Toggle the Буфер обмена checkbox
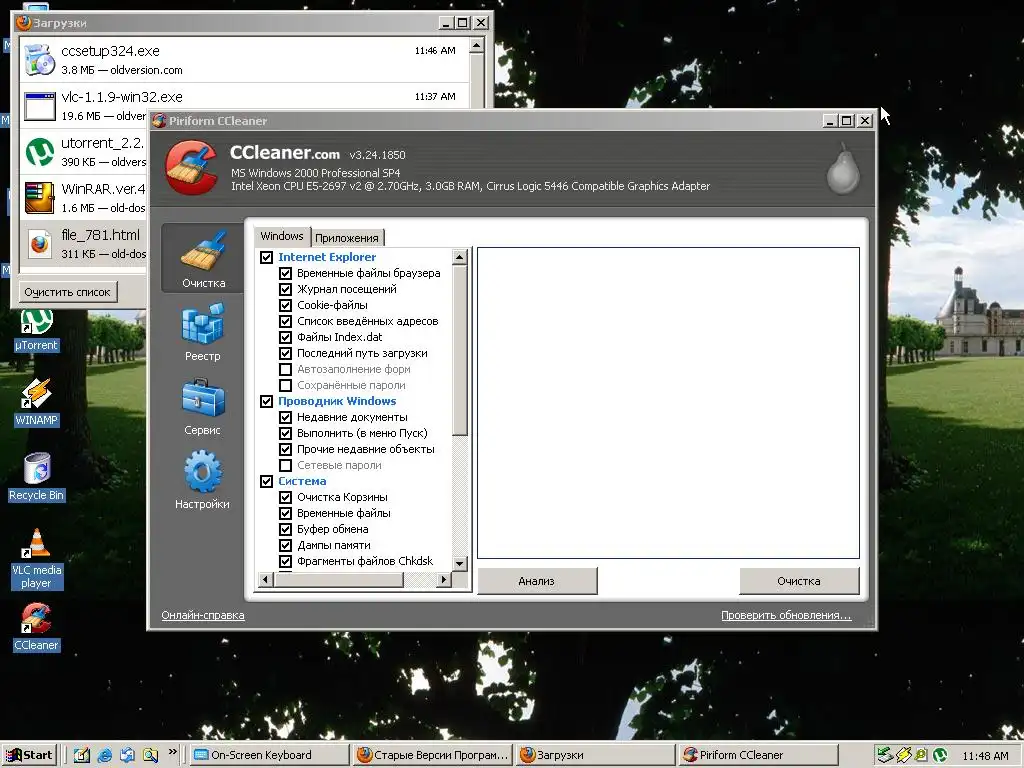Screen dimensions: 1024x768 (x=285, y=529)
